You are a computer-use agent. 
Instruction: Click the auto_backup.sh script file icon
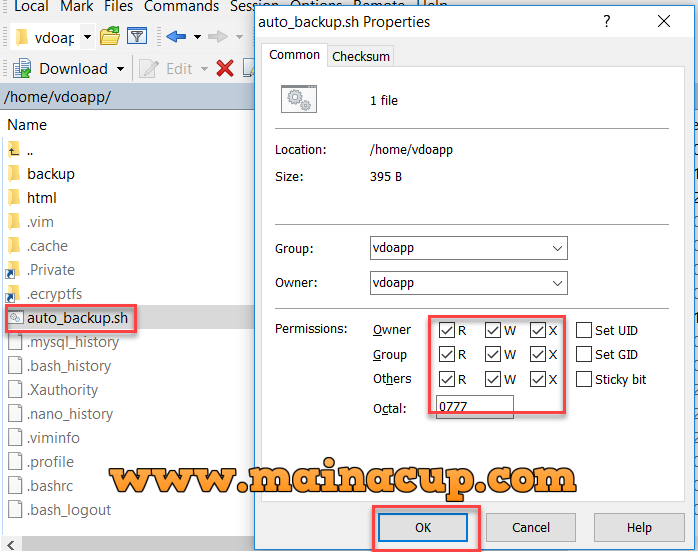(16, 317)
